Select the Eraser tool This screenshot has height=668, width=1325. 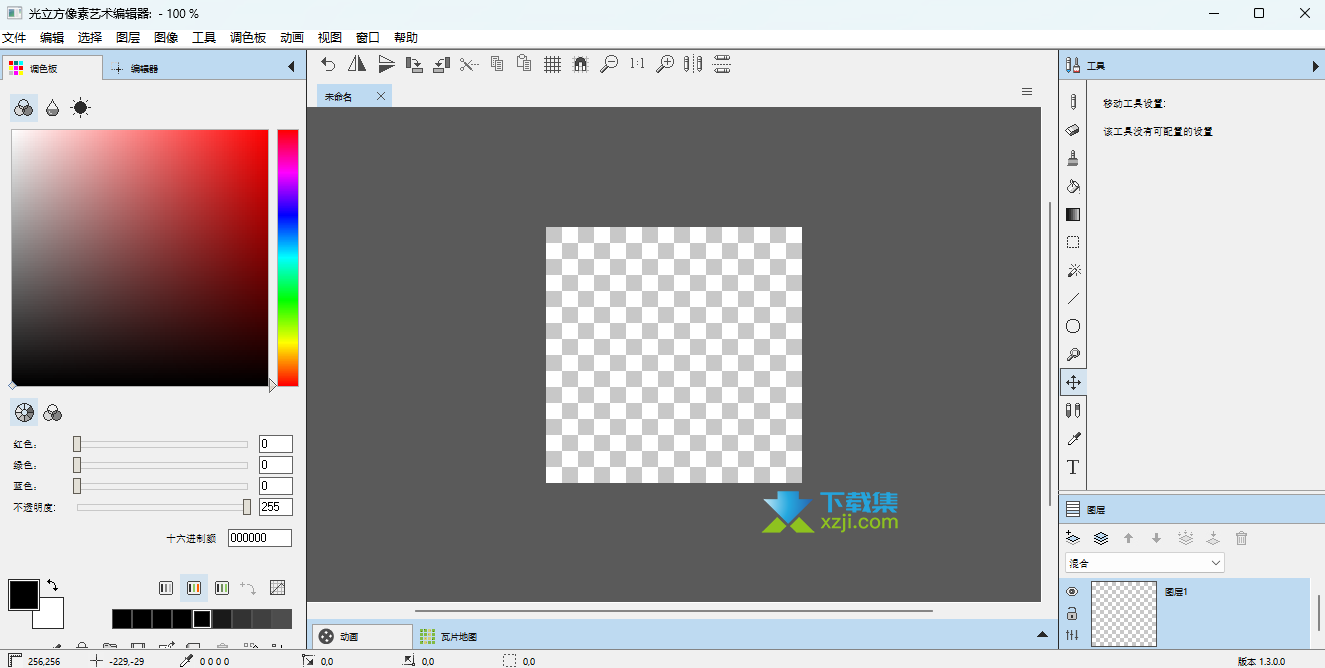[x=1073, y=130]
